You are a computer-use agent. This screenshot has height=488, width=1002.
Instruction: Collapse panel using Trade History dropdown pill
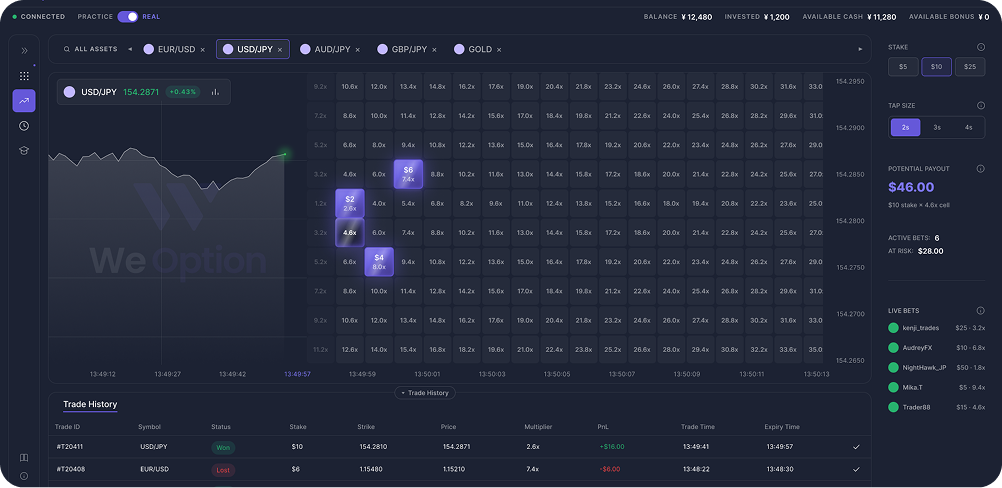(x=425, y=393)
